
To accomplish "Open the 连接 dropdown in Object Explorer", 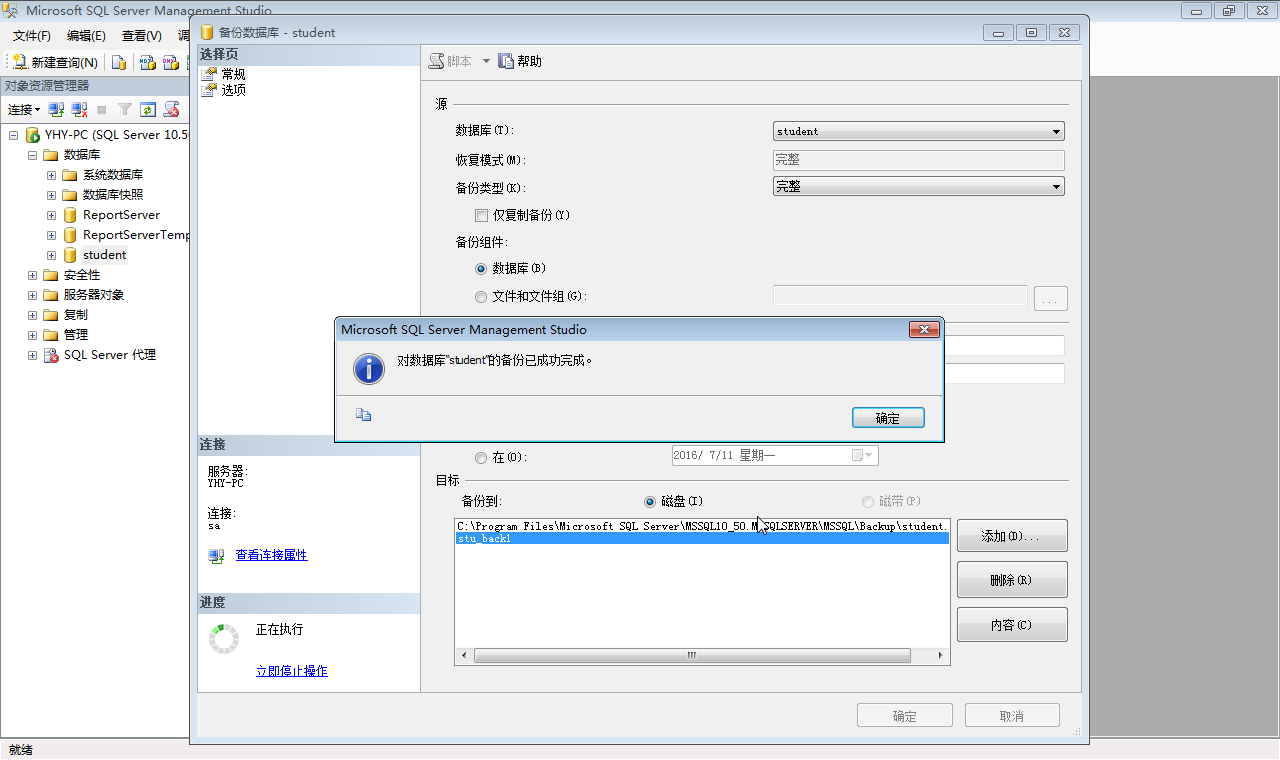I will click(x=24, y=110).
